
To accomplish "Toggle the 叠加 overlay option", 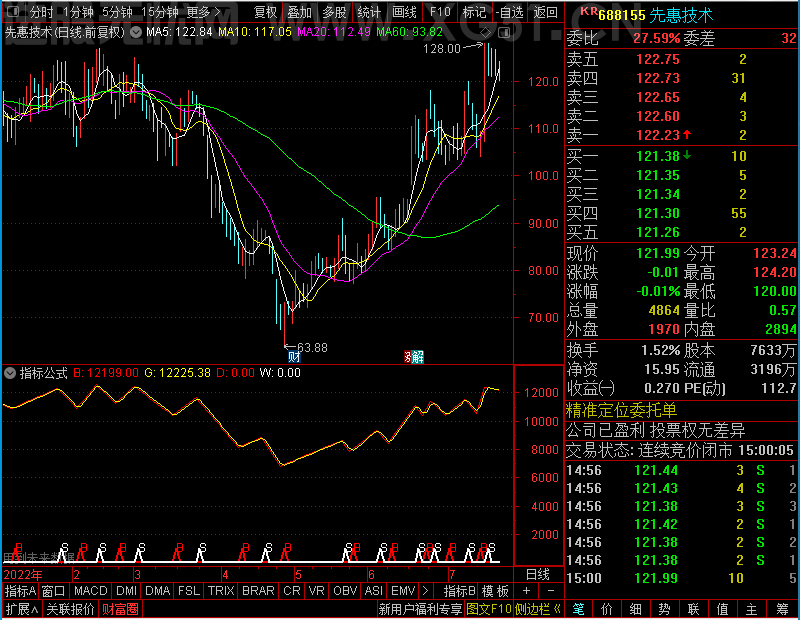I will pos(299,12).
